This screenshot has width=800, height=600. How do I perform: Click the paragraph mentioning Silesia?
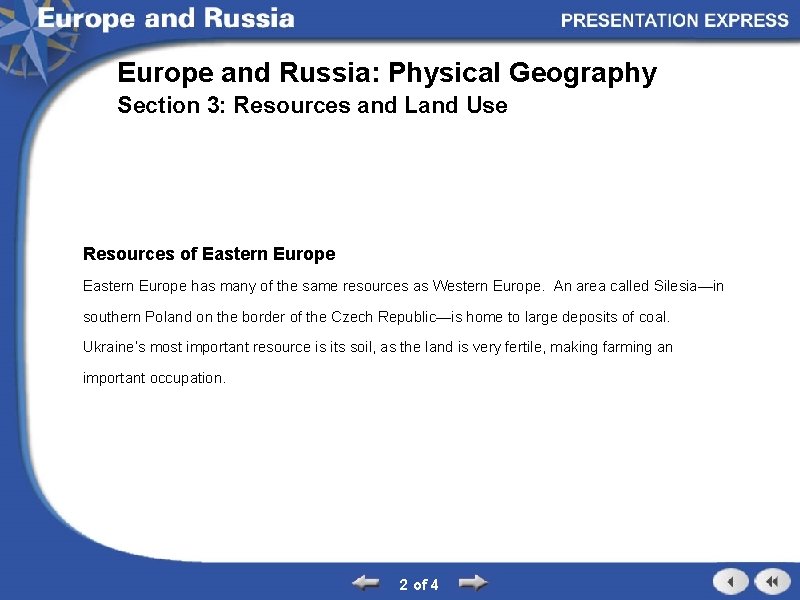pyautogui.click(x=400, y=286)
